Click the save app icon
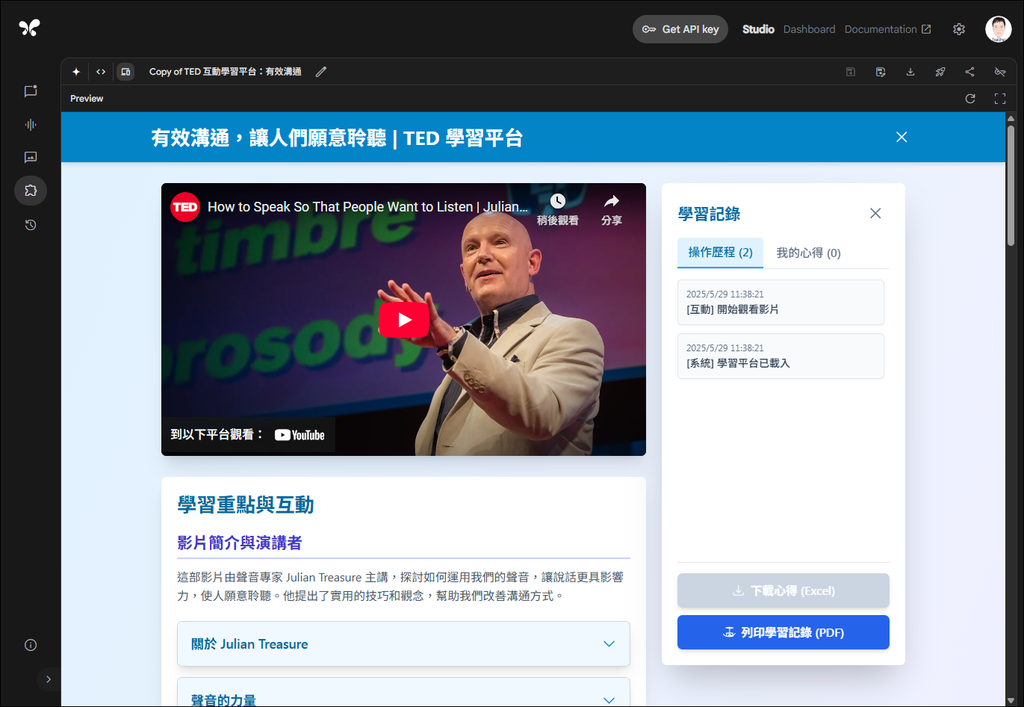The height and width of the screenshot is (707, 1024). tap(850, 72)
